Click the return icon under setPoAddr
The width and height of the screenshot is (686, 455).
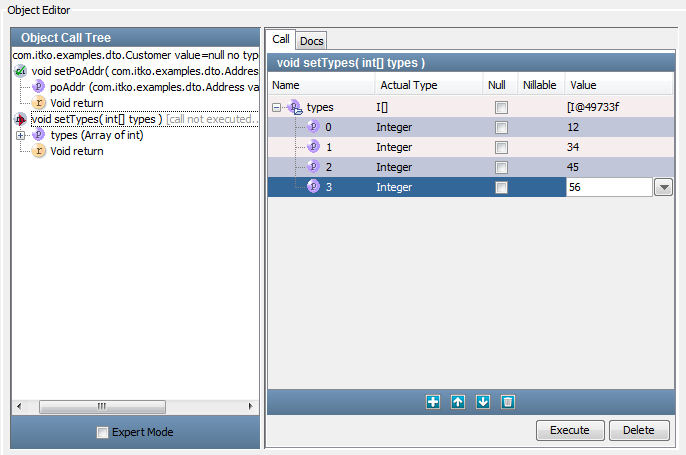(x=38, y=103)
